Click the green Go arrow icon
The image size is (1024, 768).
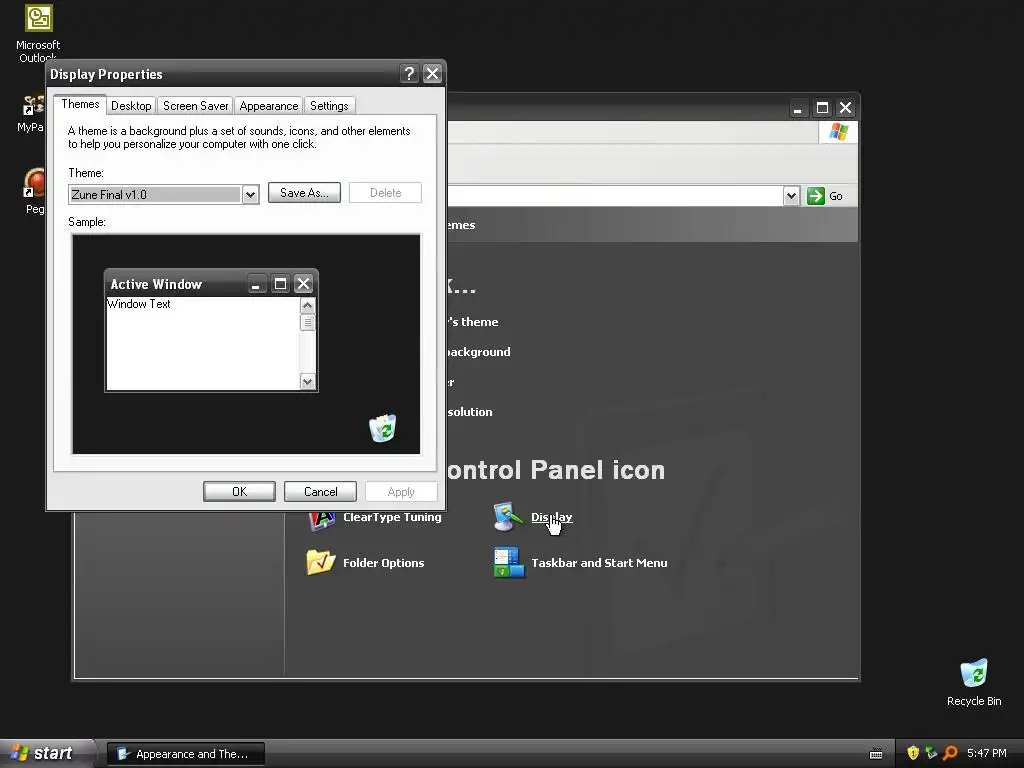(x=816, y=196)
